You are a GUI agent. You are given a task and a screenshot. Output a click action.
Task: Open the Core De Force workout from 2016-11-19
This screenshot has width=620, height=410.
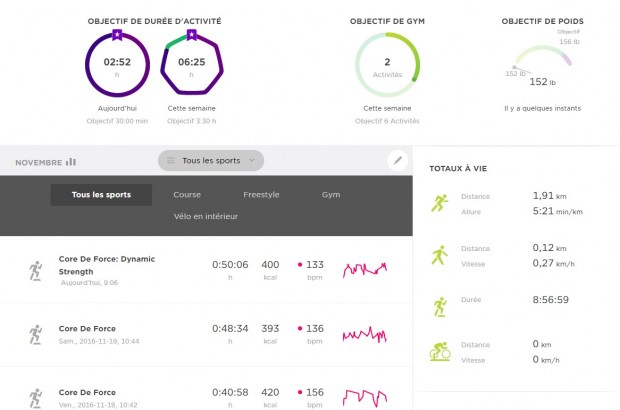(x=88, y=328)
